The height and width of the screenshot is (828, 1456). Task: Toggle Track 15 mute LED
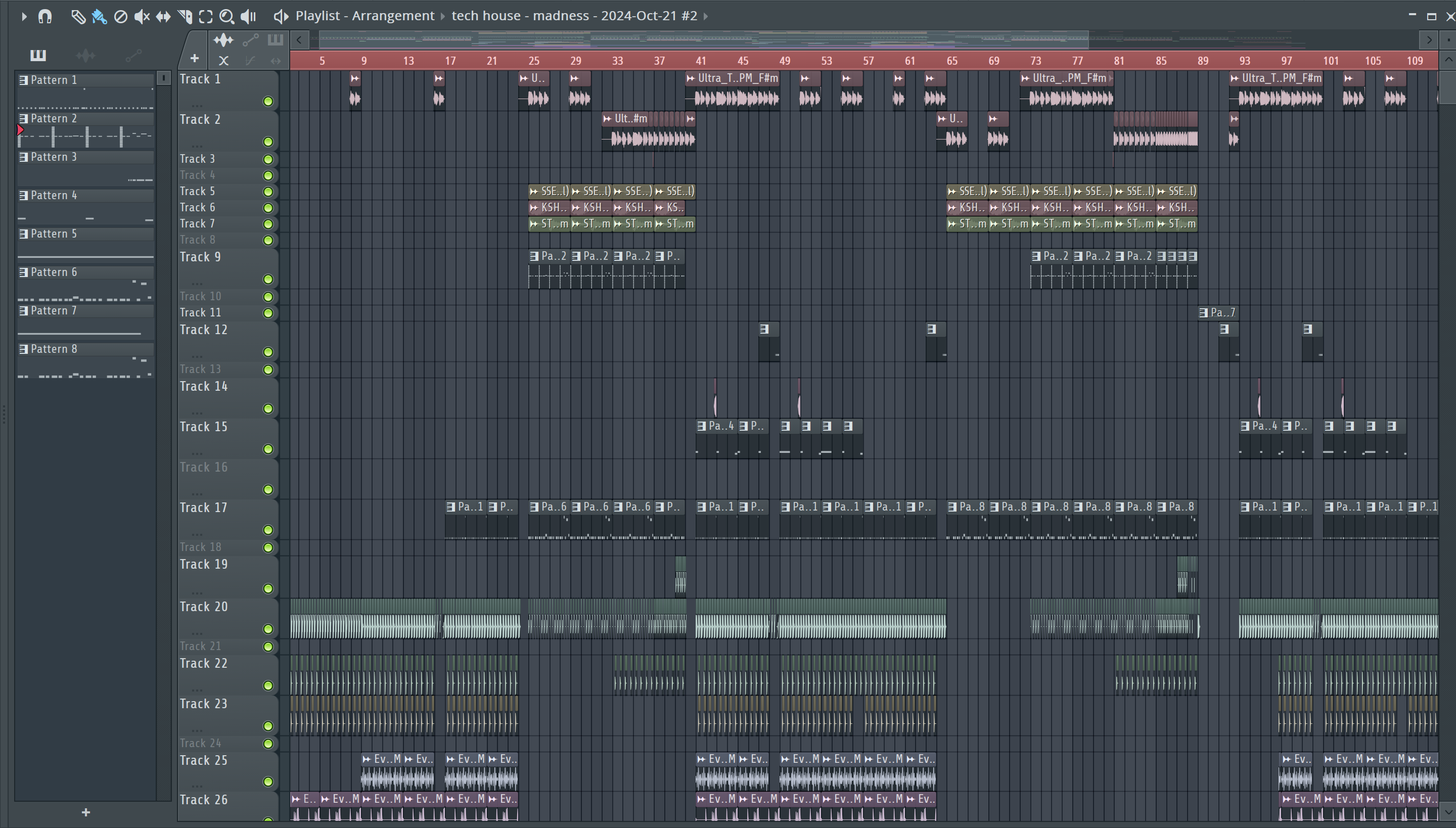268,449
